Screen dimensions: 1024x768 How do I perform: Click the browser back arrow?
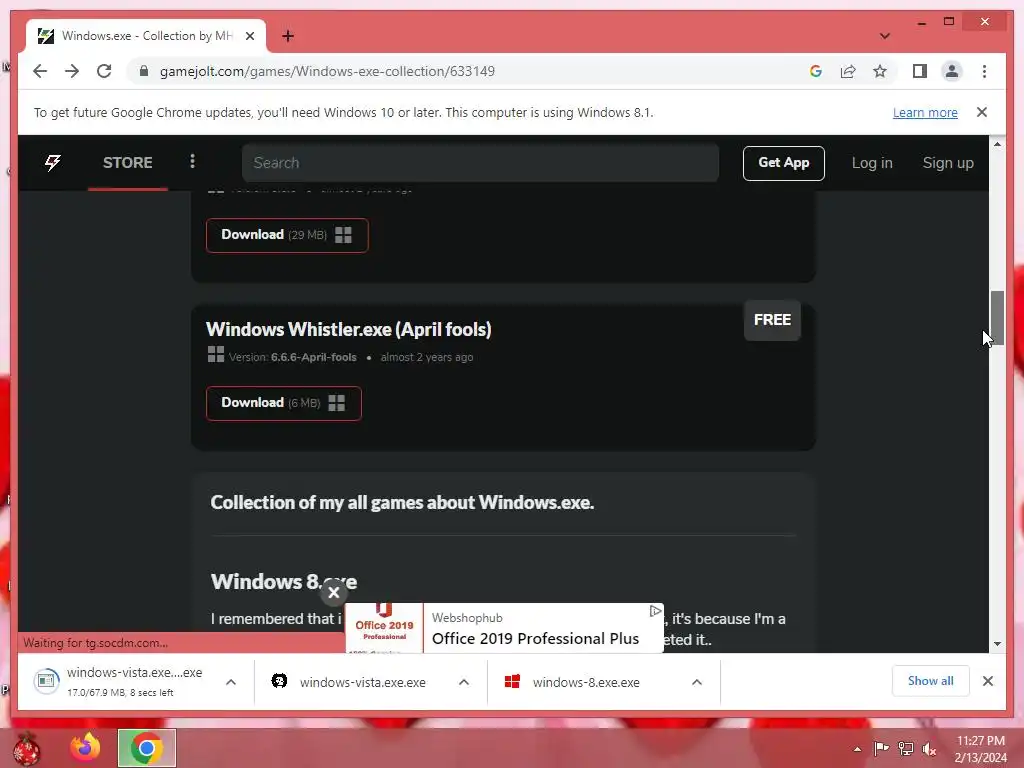click(x=40, y=71)
